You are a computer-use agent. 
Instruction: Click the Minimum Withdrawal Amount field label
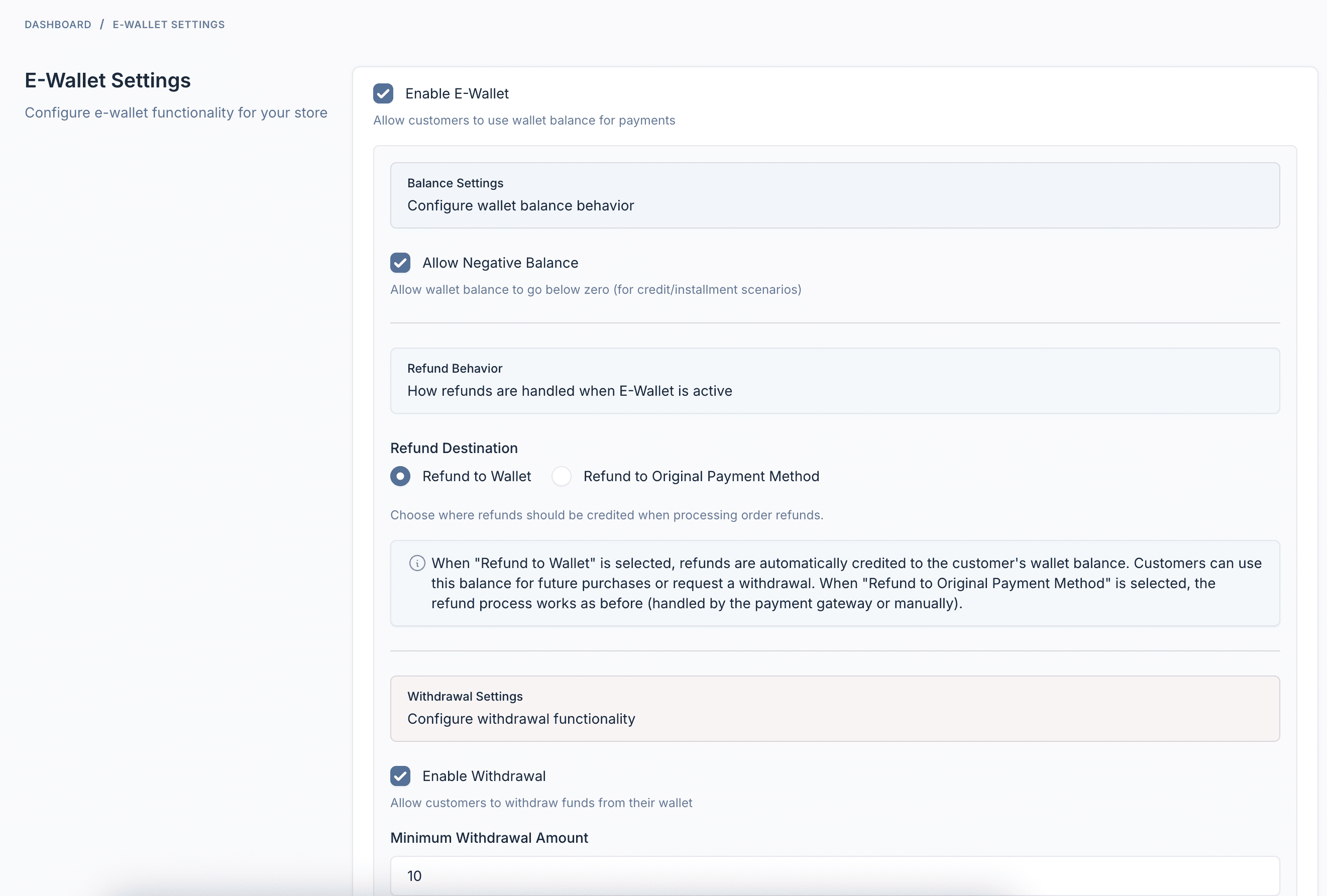[x=489, y=838]
